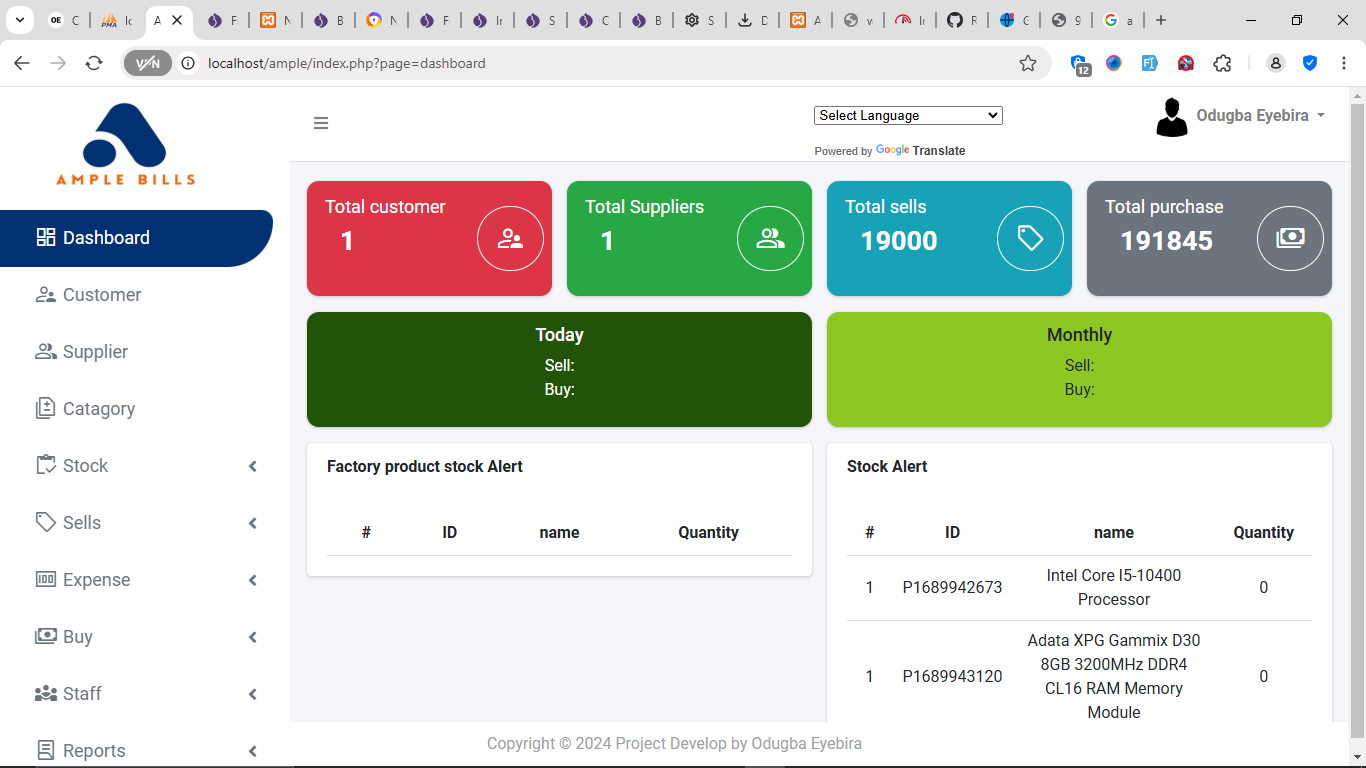Open the Supplier sidebar menu item
Image resolution: width=1366 pixels, height=768 pixels.
pyautogui.click(x=95, y=352)
